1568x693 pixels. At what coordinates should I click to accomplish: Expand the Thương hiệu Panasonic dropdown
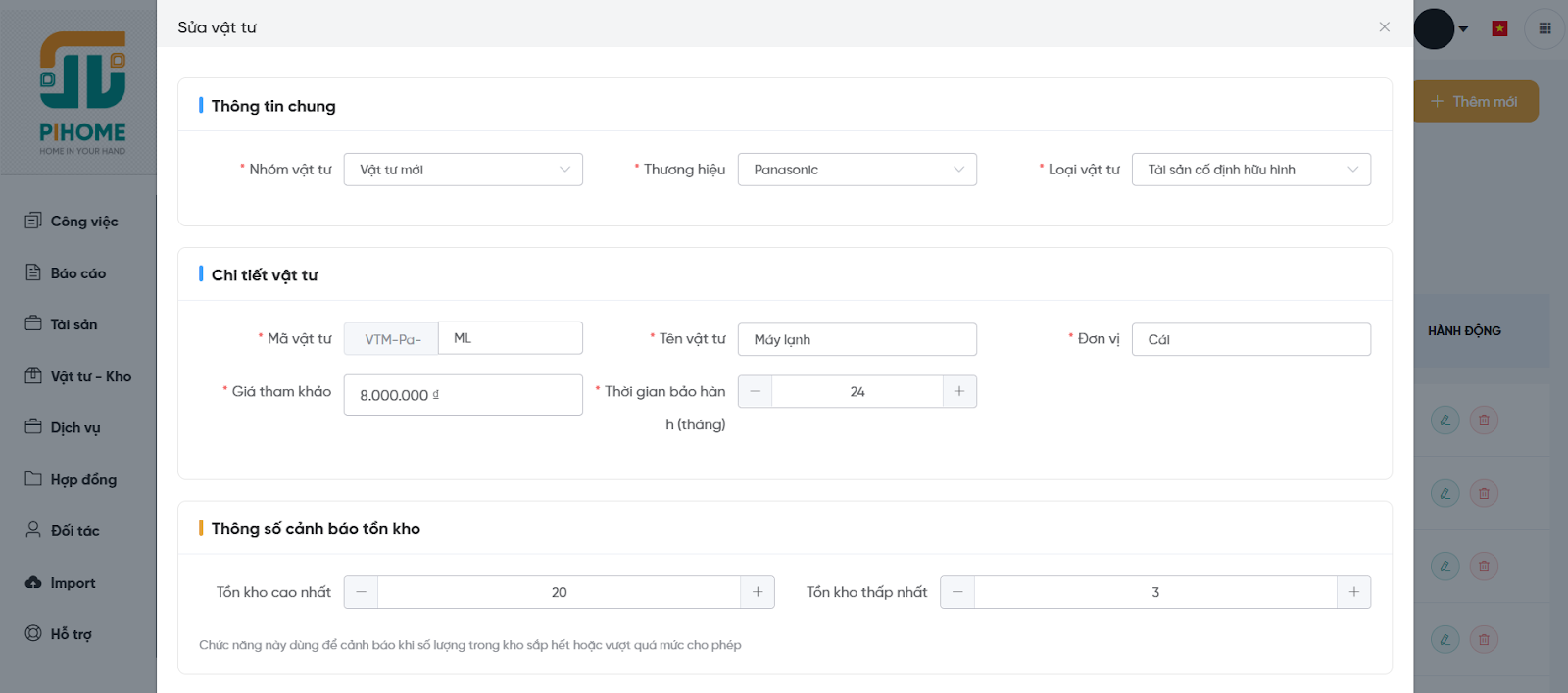[857, 170]
